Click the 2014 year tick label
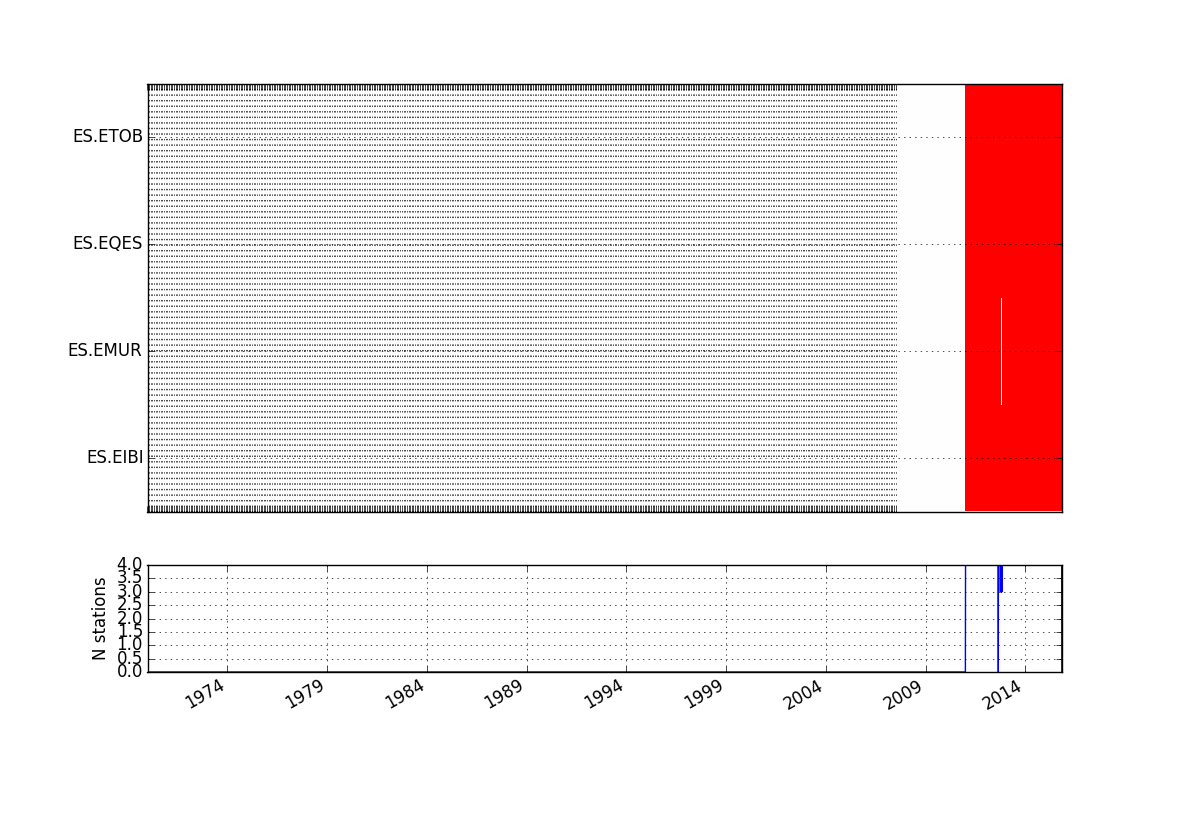 (1003, 694)
